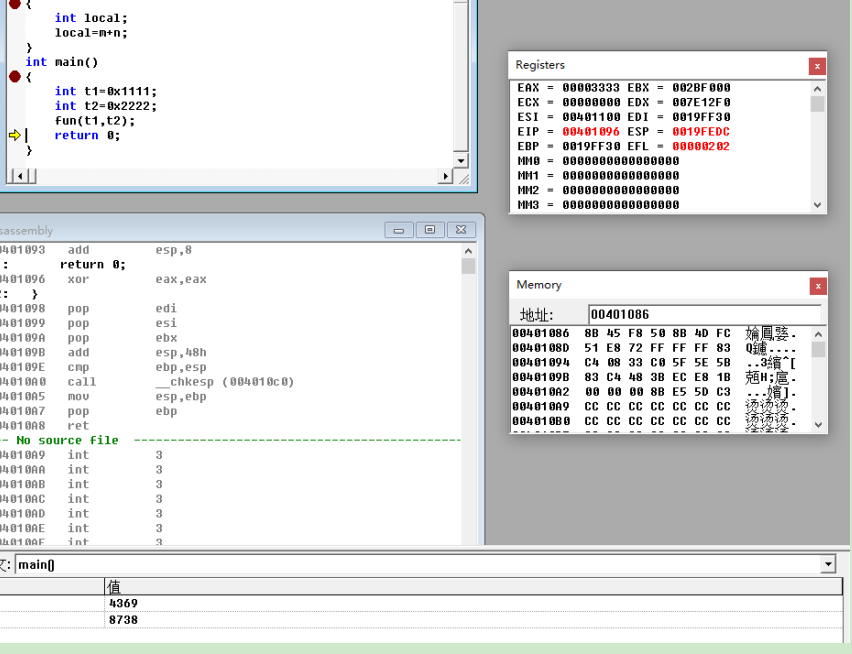Click the EAX value 00003333

[591, 88]
